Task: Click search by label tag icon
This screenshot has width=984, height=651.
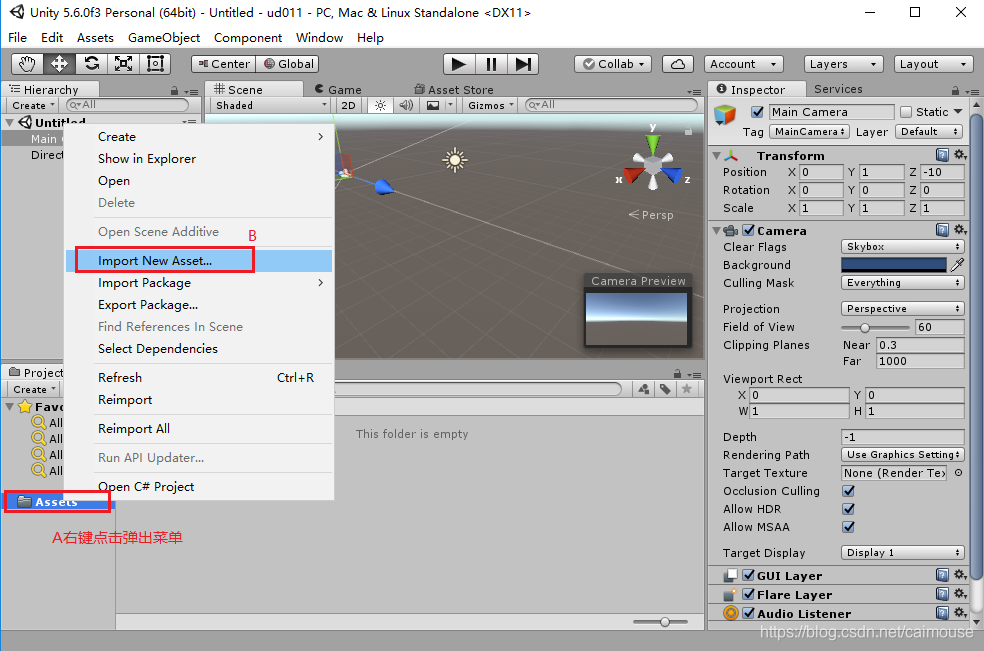Action: pyautogui.click(x=665, y=389)
